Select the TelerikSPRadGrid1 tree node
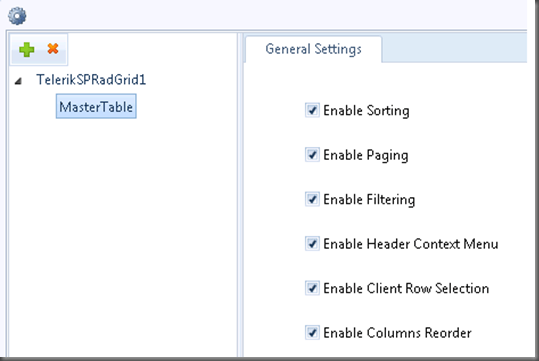This screenshot has height=361, width=539. point(91,80)
